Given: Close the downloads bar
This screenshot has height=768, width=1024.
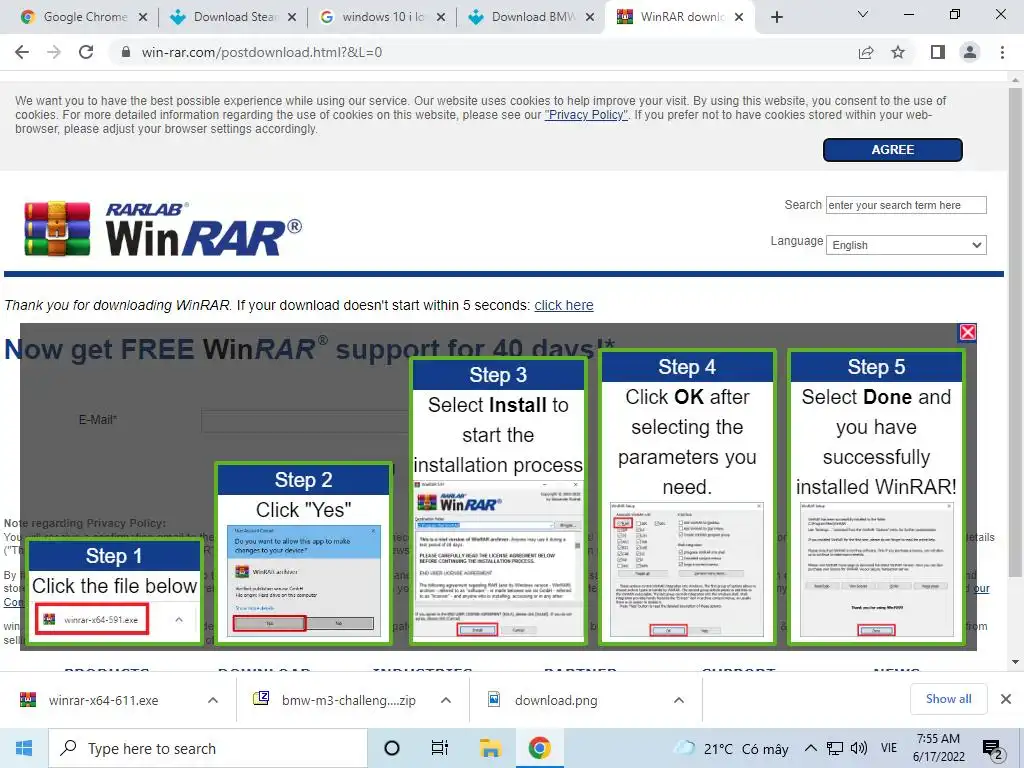Looking at the screenshot, I should click(x=1006, y=699).
